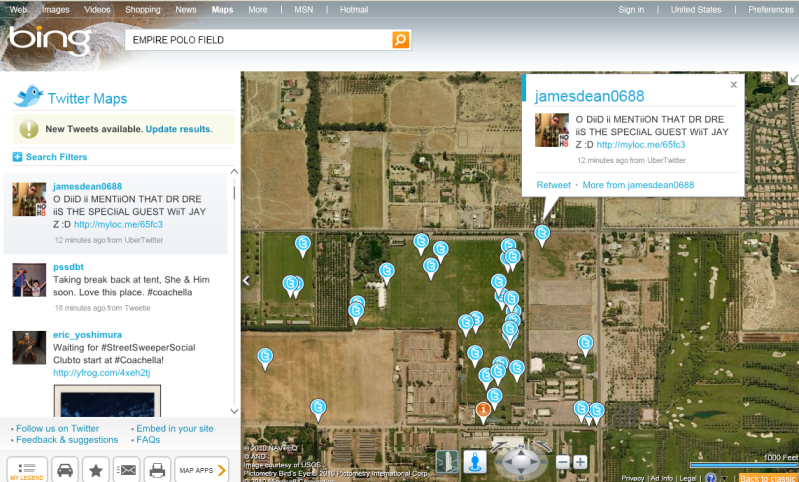Expand Search Filters
The width and height of the screenshot is (799, 482).
[50, 157]
